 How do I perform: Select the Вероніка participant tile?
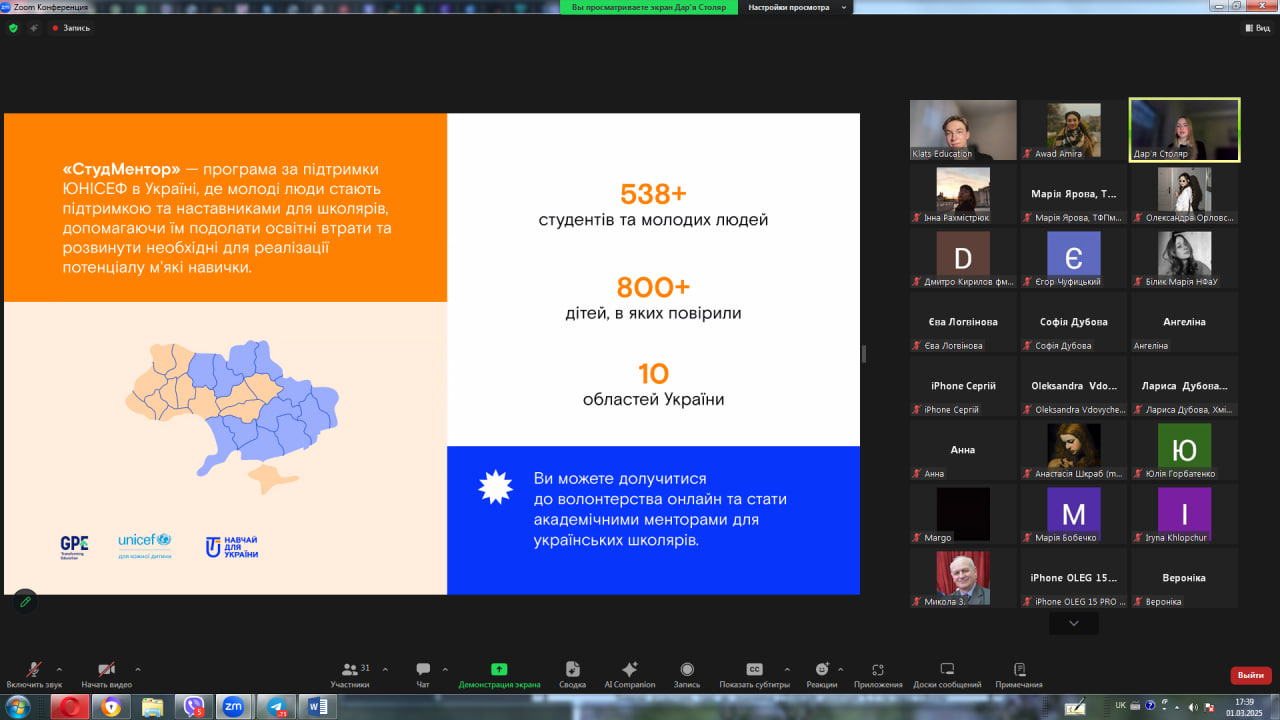[x=1184, y=578]
